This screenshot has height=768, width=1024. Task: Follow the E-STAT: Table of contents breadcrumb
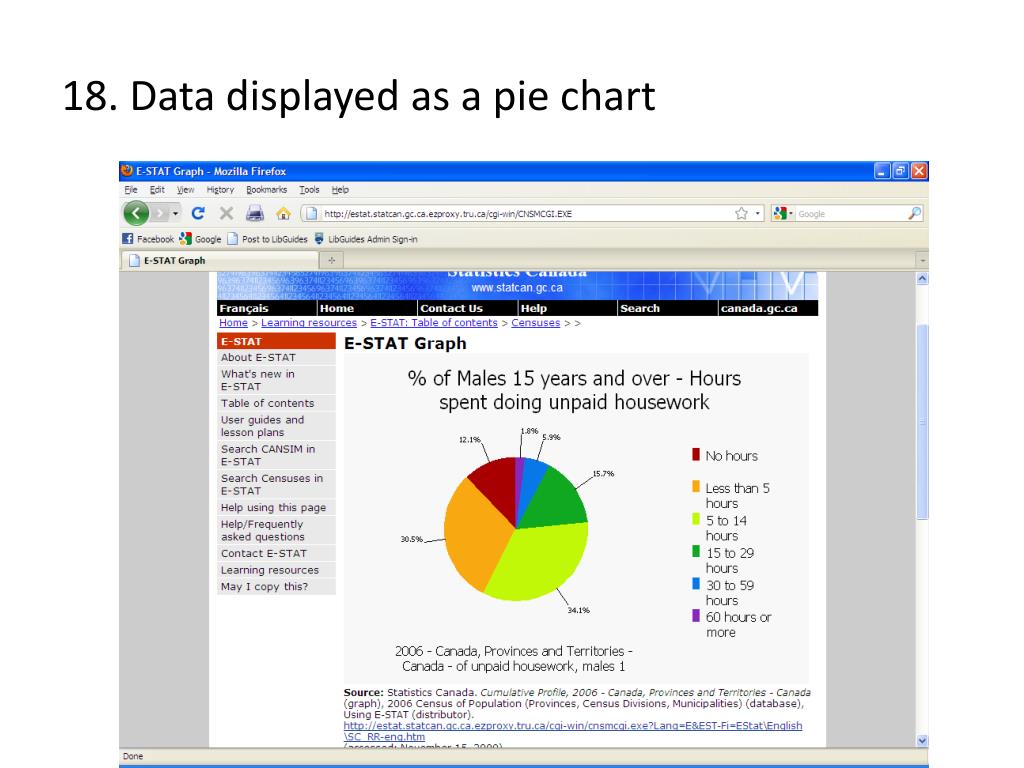tap(434, 323)
